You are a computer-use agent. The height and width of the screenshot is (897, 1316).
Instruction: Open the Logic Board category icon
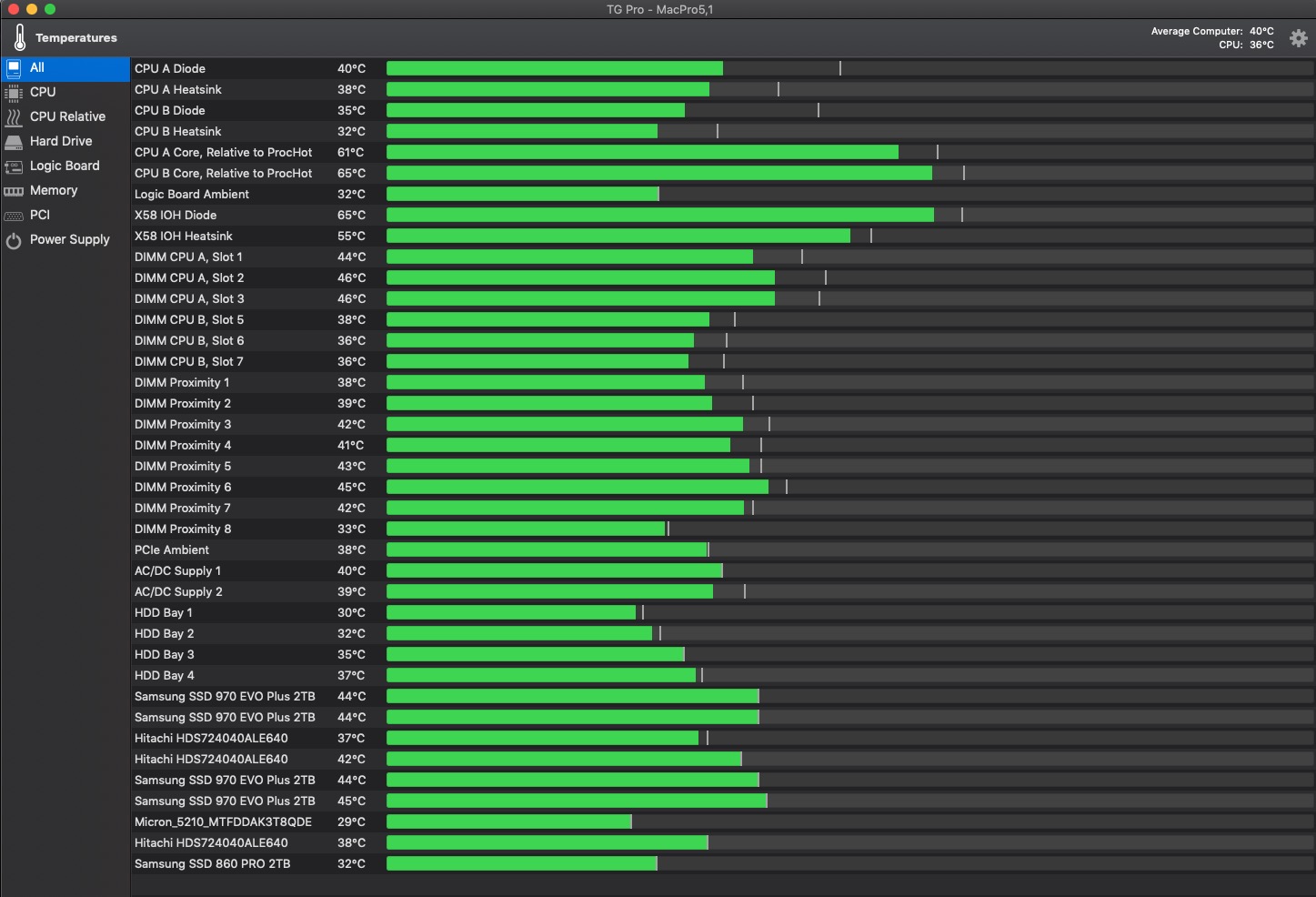(14, 166)
